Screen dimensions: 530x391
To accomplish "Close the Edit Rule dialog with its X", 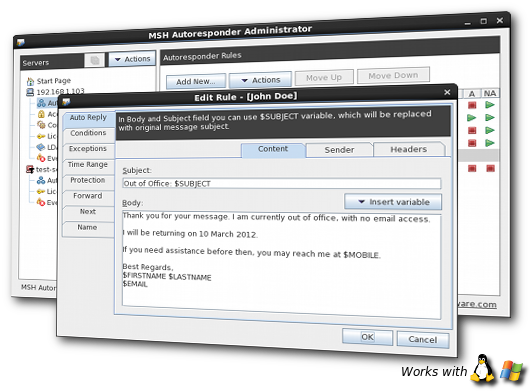I will (x=447, y=92).
